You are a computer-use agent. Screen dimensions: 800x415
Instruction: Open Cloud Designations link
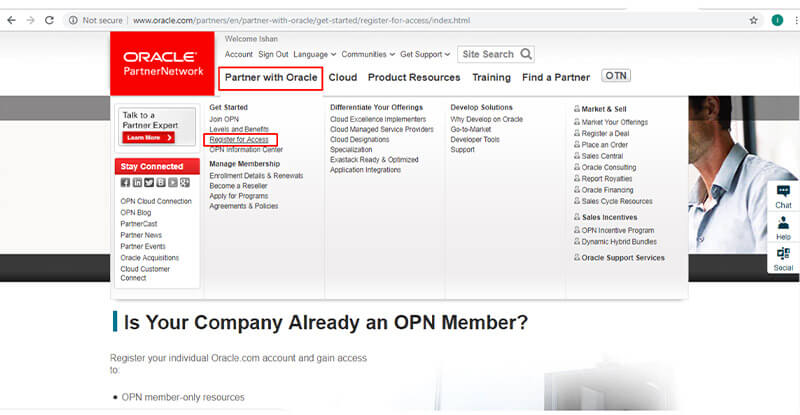(x=360, y=139)
